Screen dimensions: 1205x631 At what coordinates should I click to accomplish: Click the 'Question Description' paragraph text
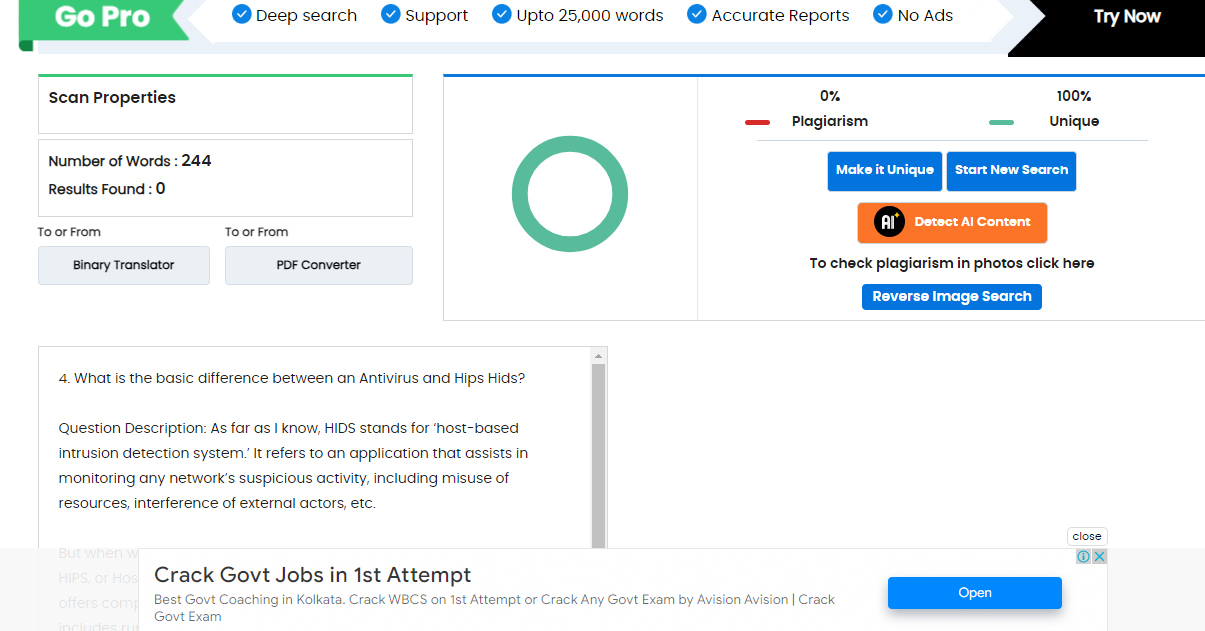pos(293,466)
